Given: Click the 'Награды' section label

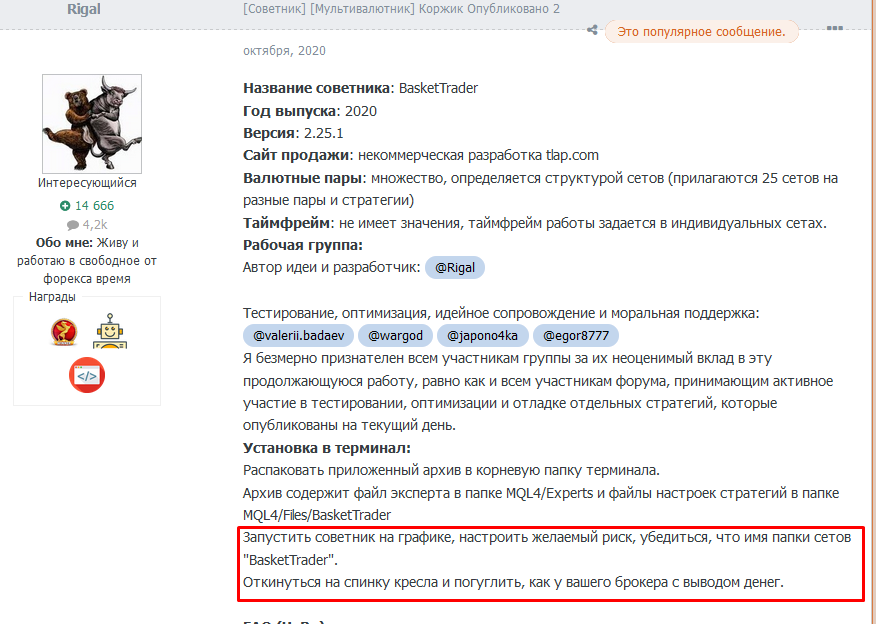Looking at the screenshot, I should point(52,297).
